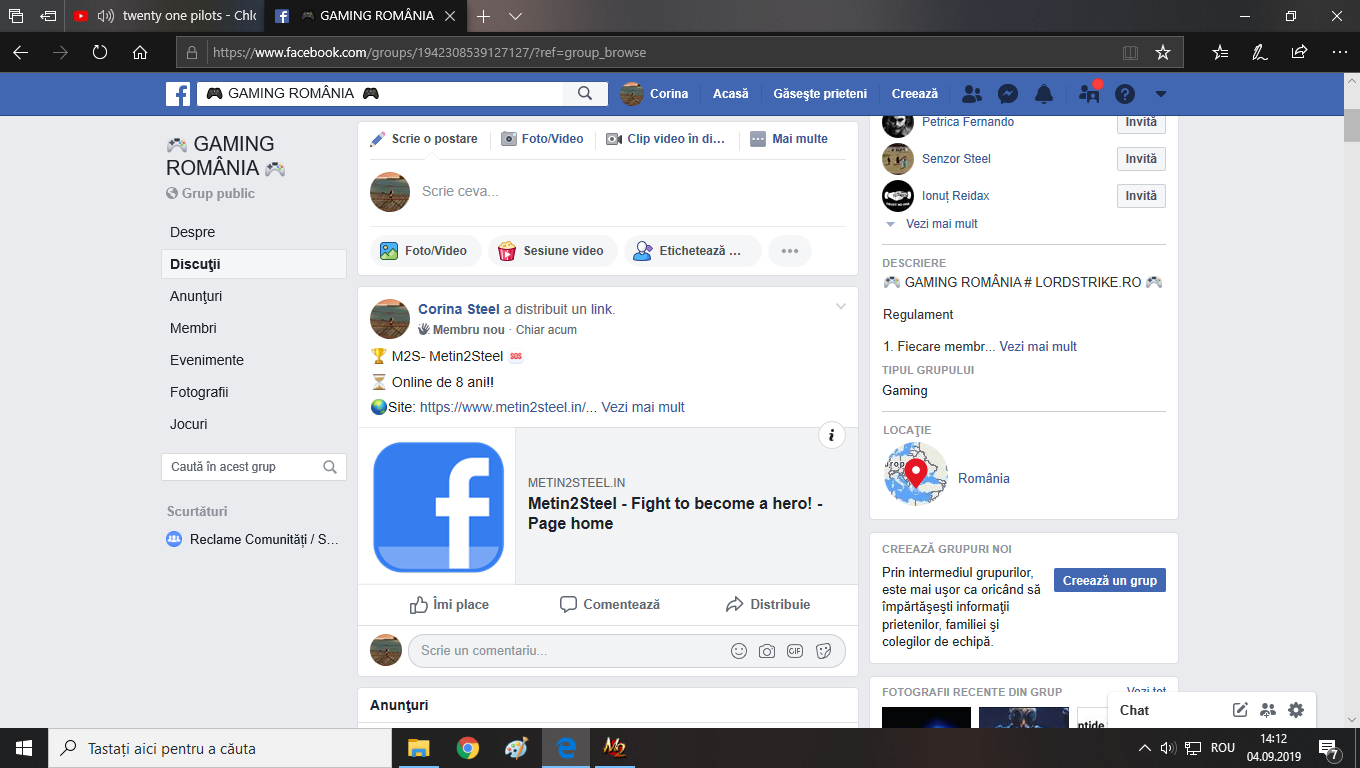
Task: Expand post text Vezi mai mult
Action: point(643,407)
